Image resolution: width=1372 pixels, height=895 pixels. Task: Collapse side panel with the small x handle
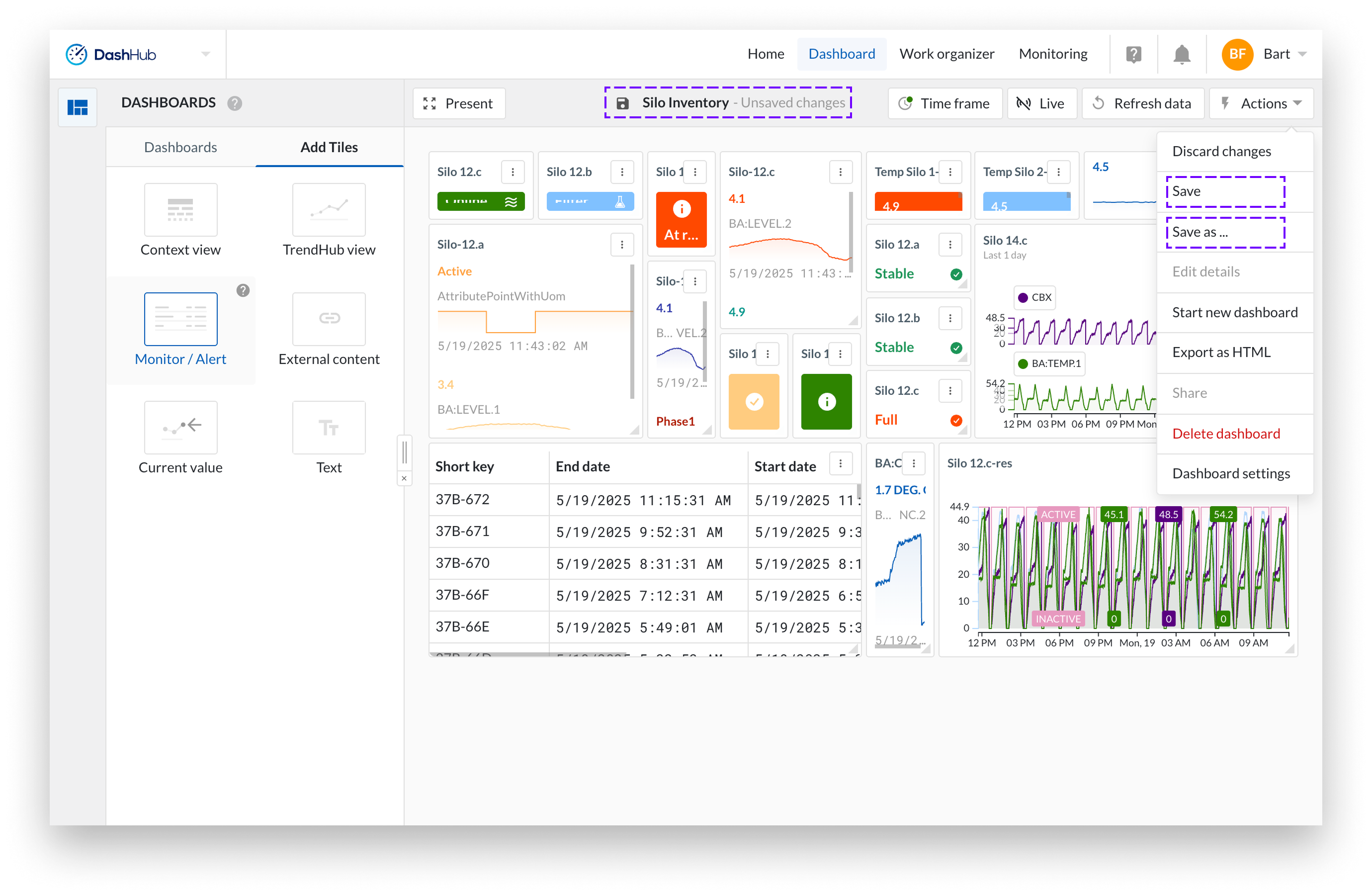click(x=404, y=479)
